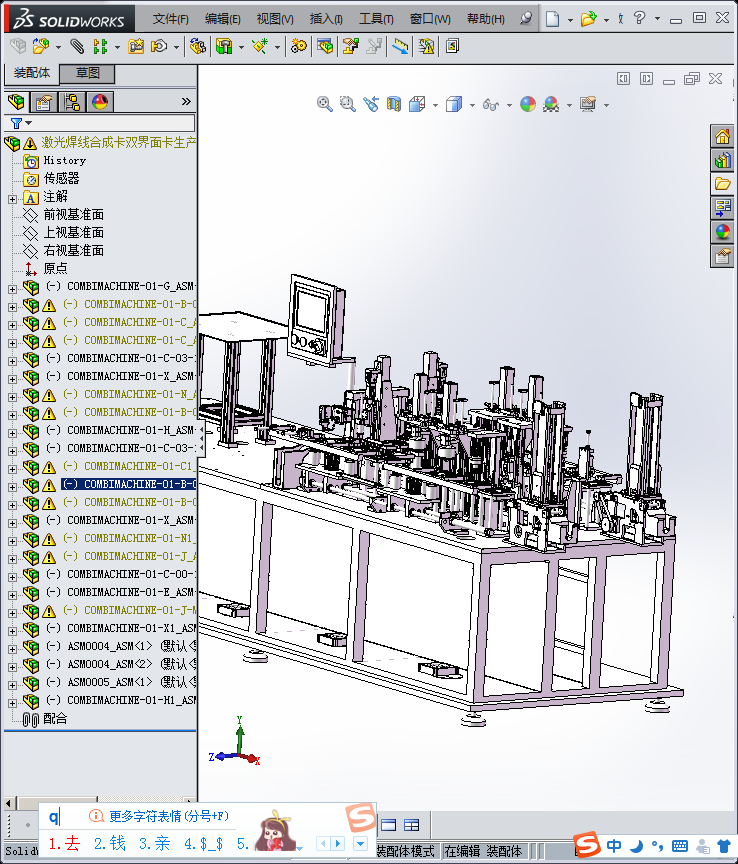
Task: Select the 前视基准面 plane
Action: (73, 214)
